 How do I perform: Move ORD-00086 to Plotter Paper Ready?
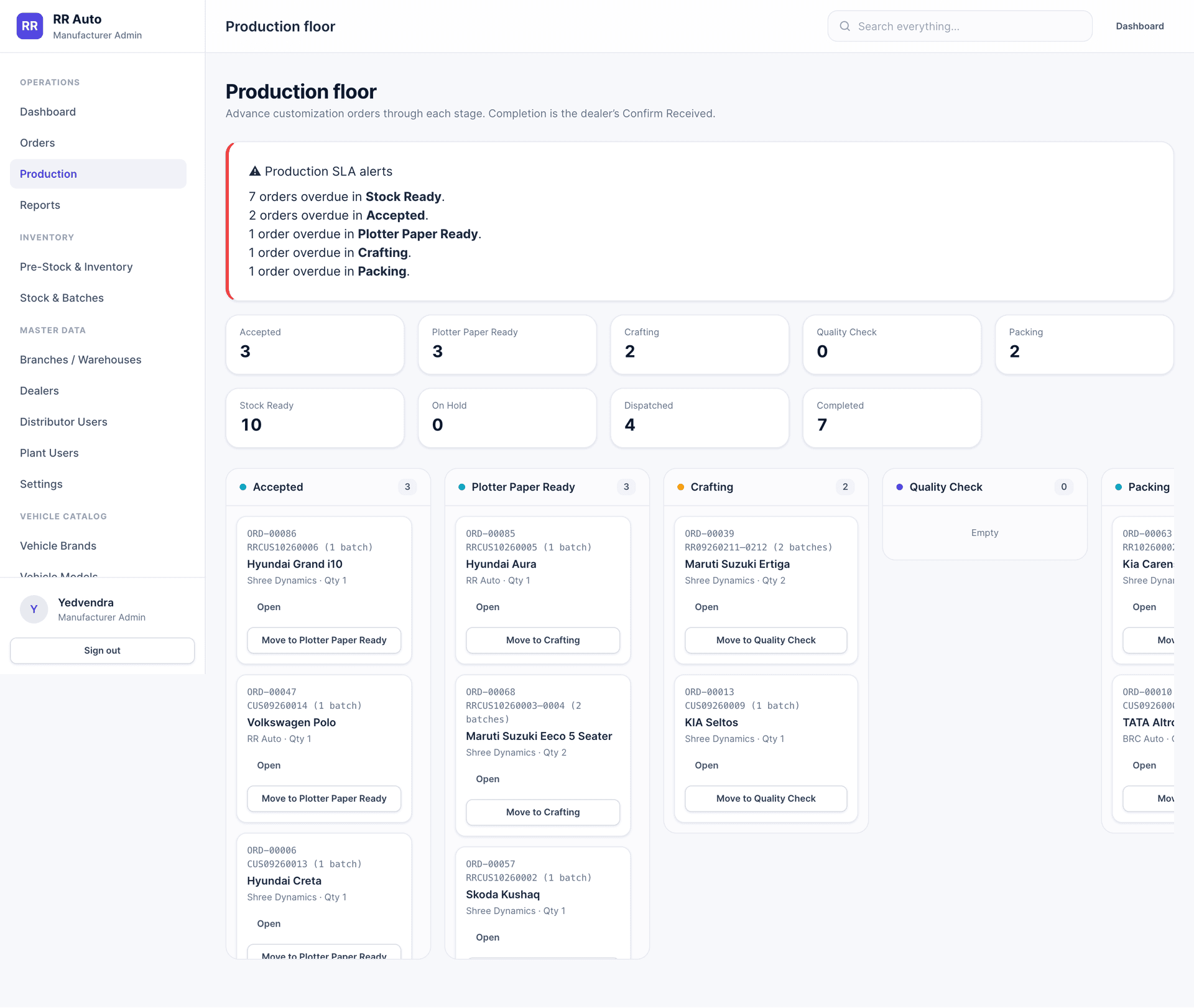click(324, 640)
